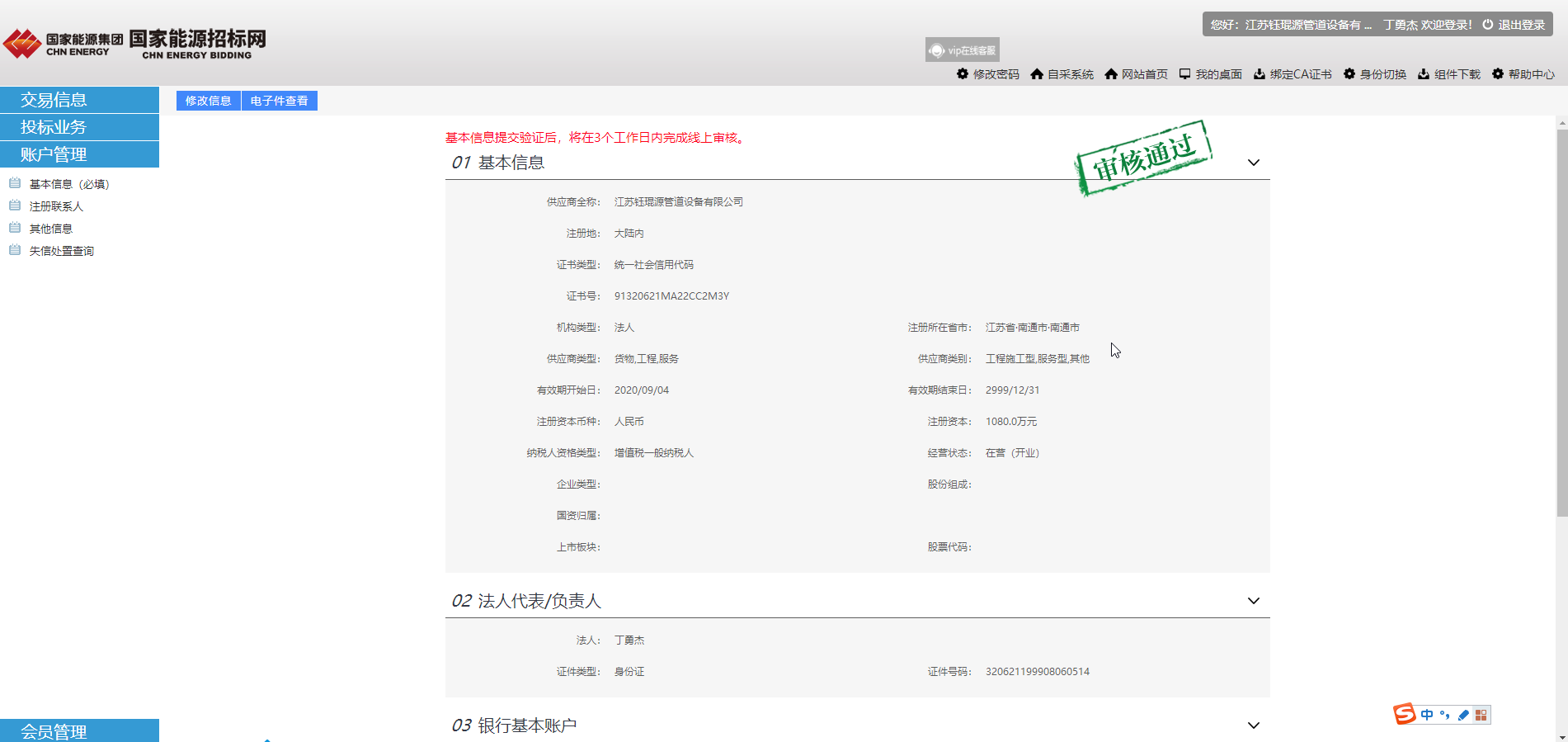Viewport: 1568px width, 742px height.
Task: Click the power icon for 退出登录
Action: pos(1488,25)
